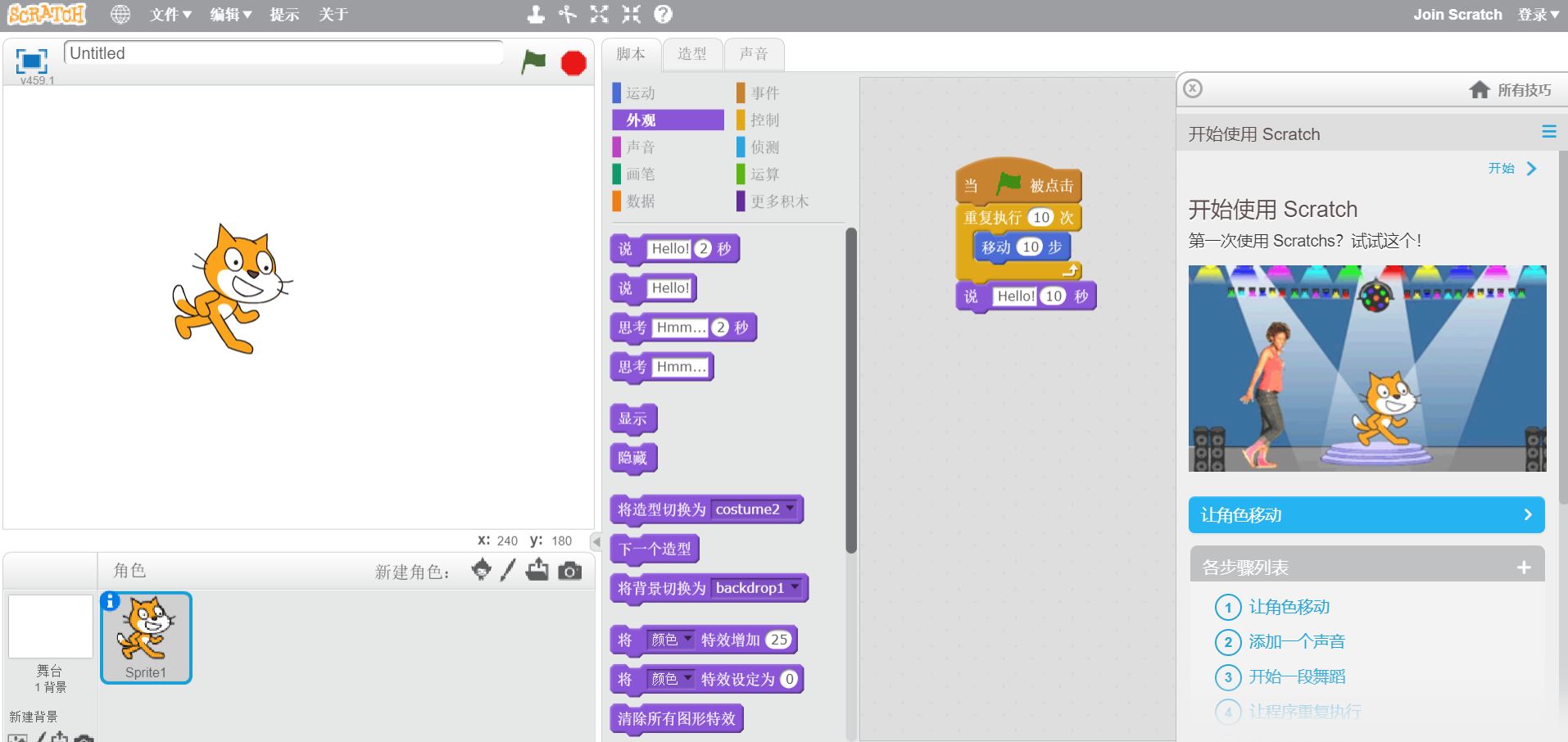Click the dance tutorial preview image
This screenshot has width=1568, height=742.
(1367, 369)
